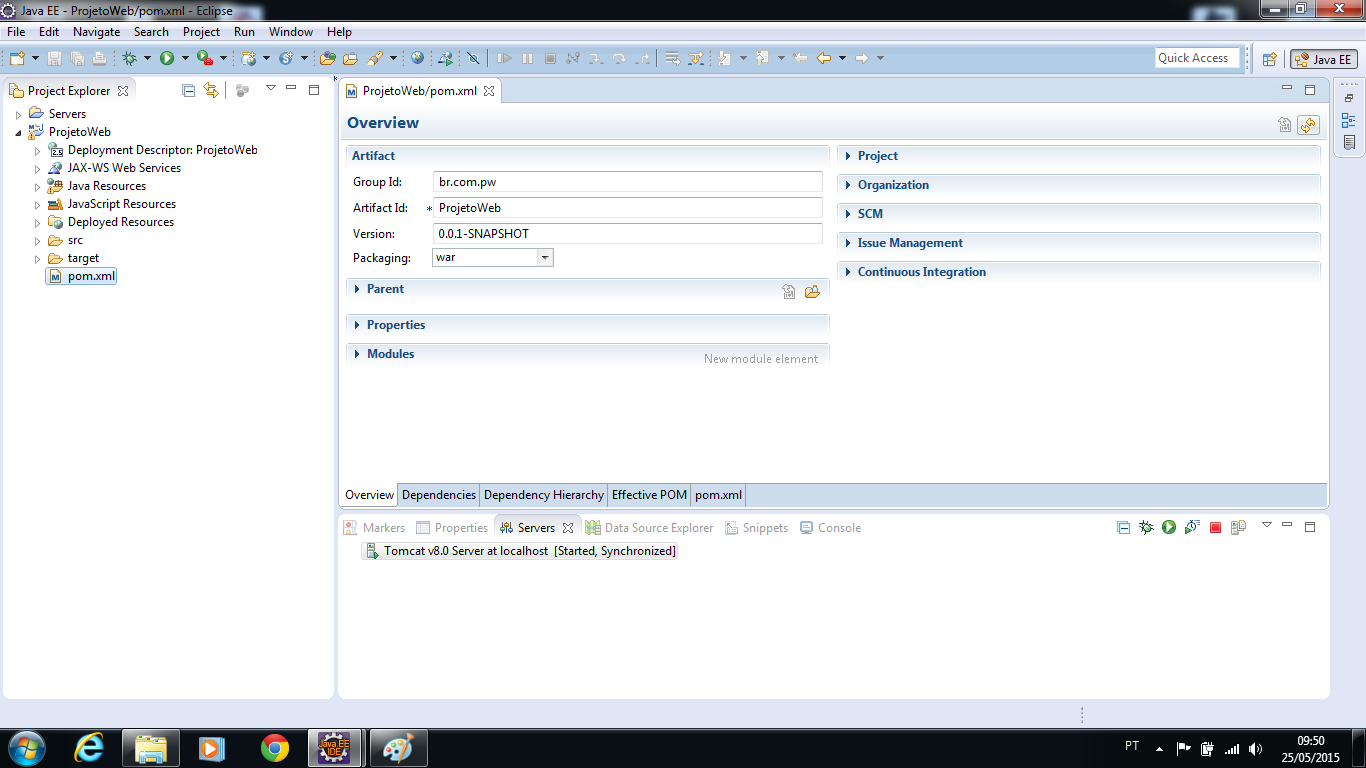
Task: Open the Web Browser globe icon
Action: coord(417,58)
